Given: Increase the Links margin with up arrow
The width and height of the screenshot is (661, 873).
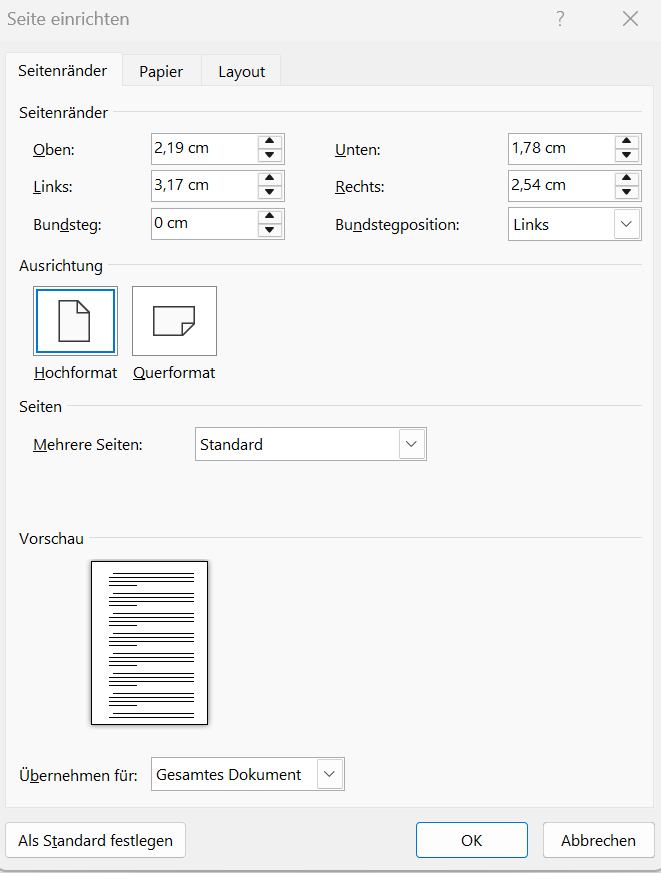Looking at the screenshot, I should coord(270,178).
